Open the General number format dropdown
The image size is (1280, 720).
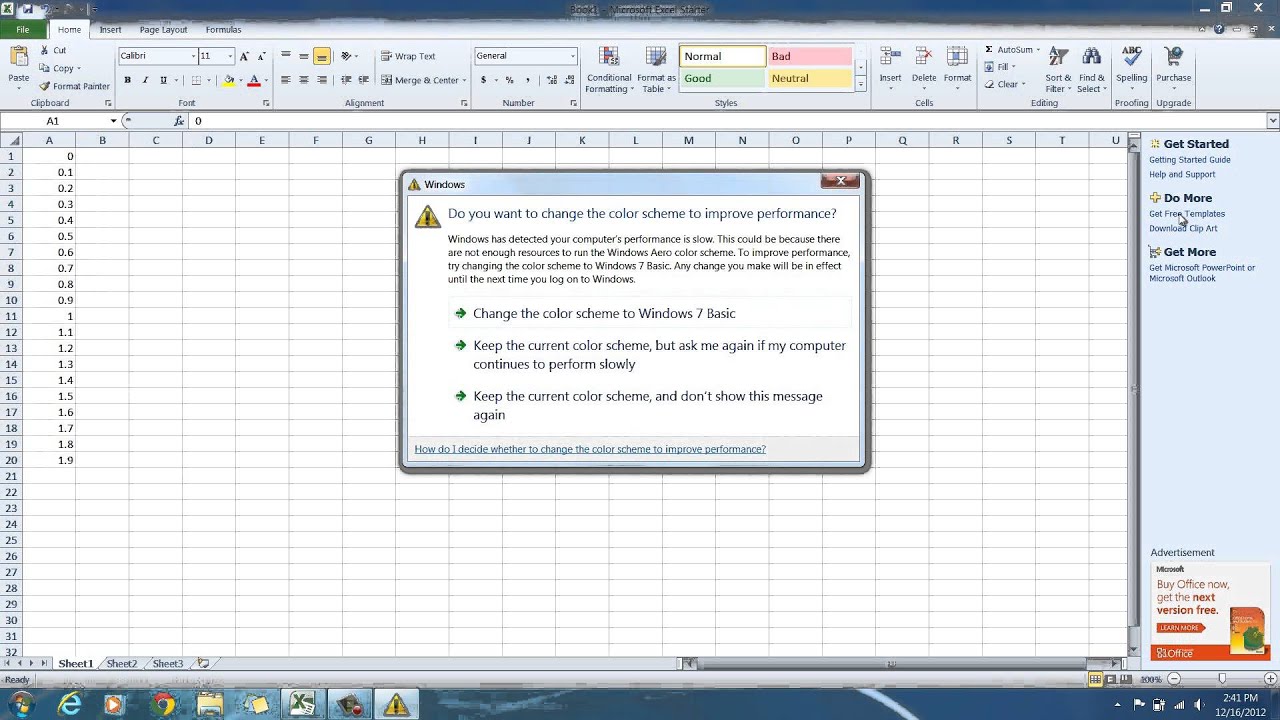click(x=573, y=56)
